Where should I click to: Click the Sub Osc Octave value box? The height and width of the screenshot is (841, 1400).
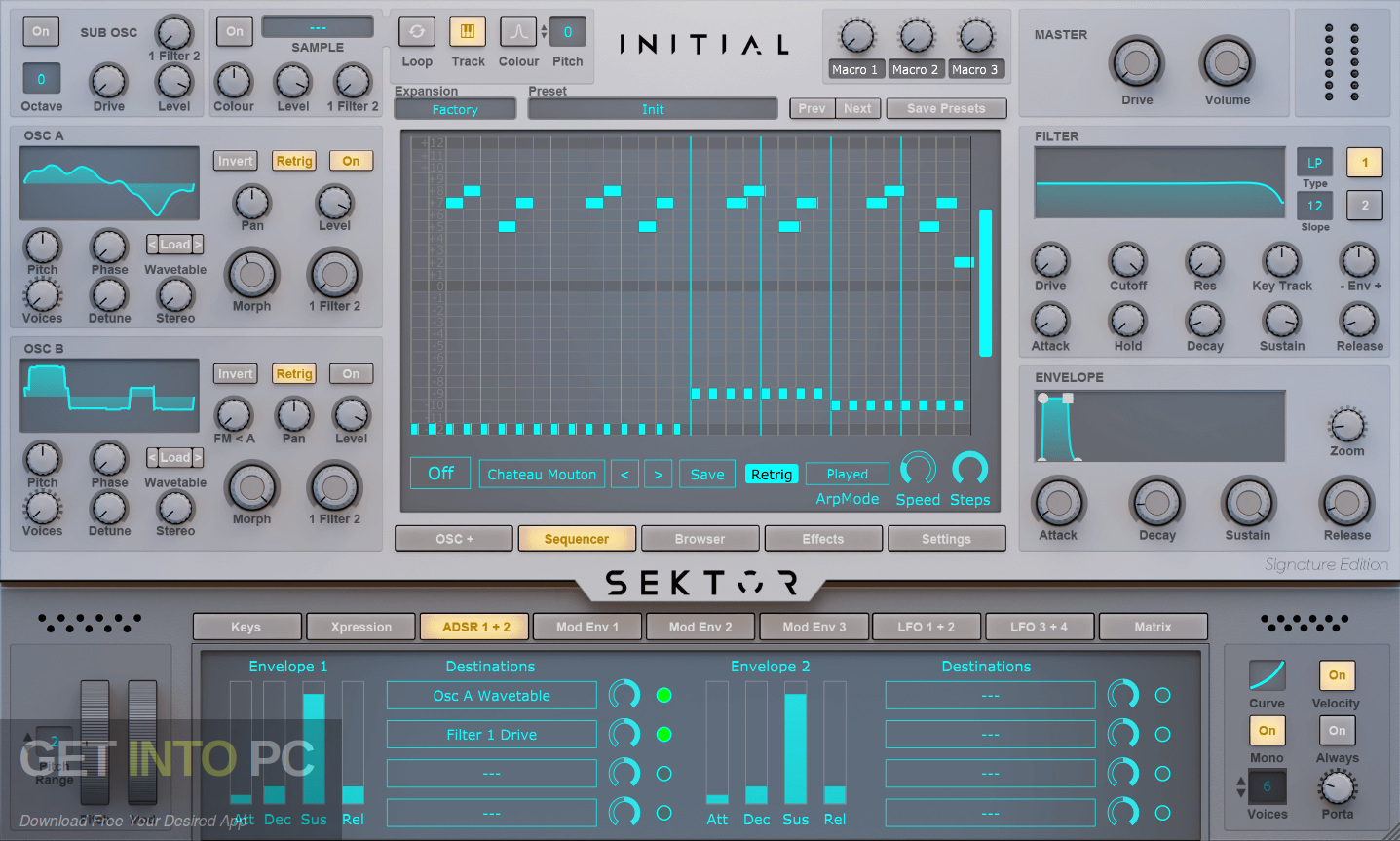(41, 79)
